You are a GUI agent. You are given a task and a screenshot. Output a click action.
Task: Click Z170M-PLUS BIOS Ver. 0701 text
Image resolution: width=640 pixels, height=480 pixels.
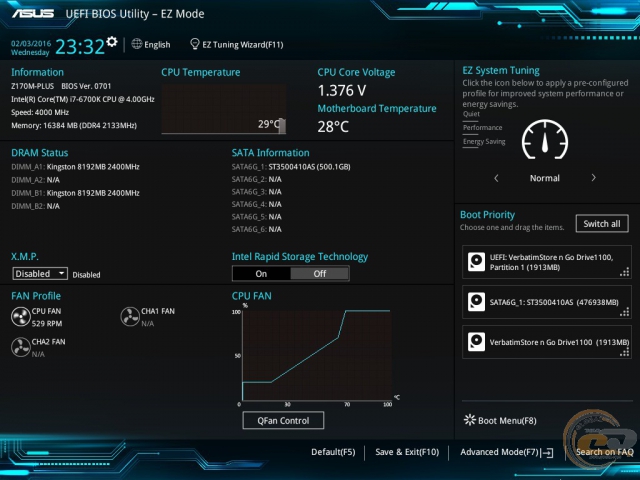61,86
